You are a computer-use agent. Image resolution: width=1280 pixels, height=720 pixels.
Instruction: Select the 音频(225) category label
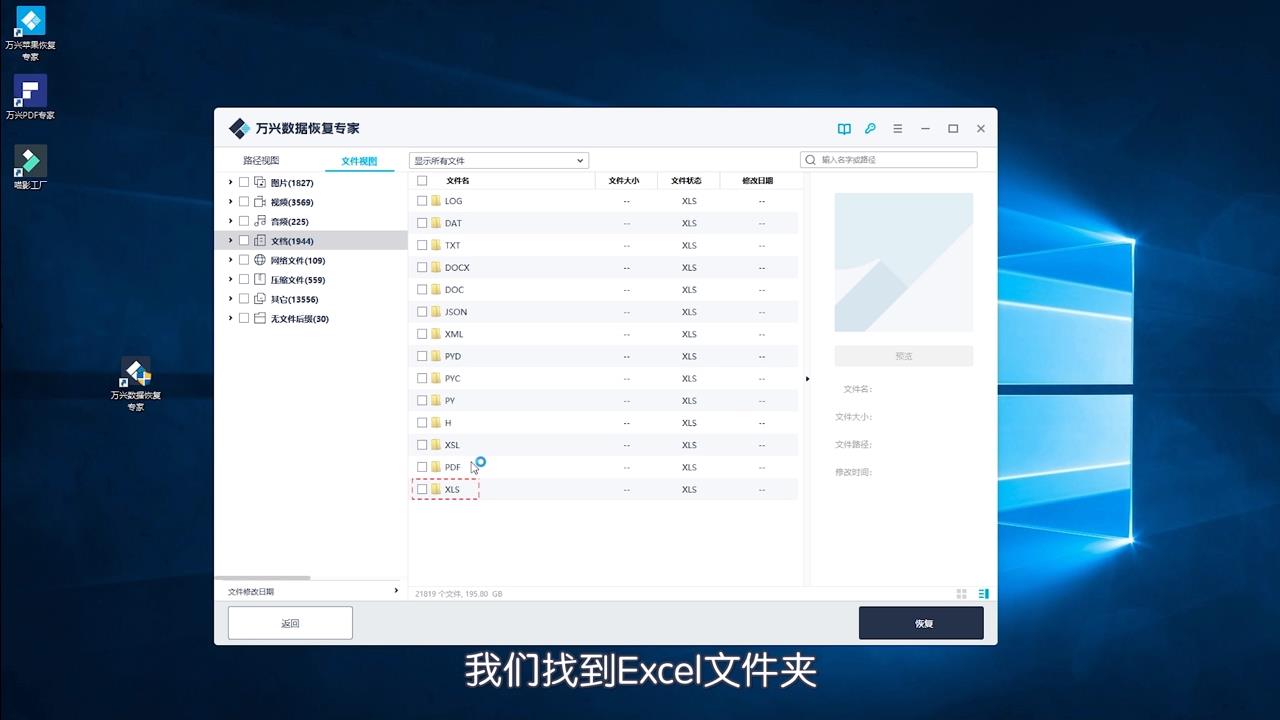[x=290, y=221]
